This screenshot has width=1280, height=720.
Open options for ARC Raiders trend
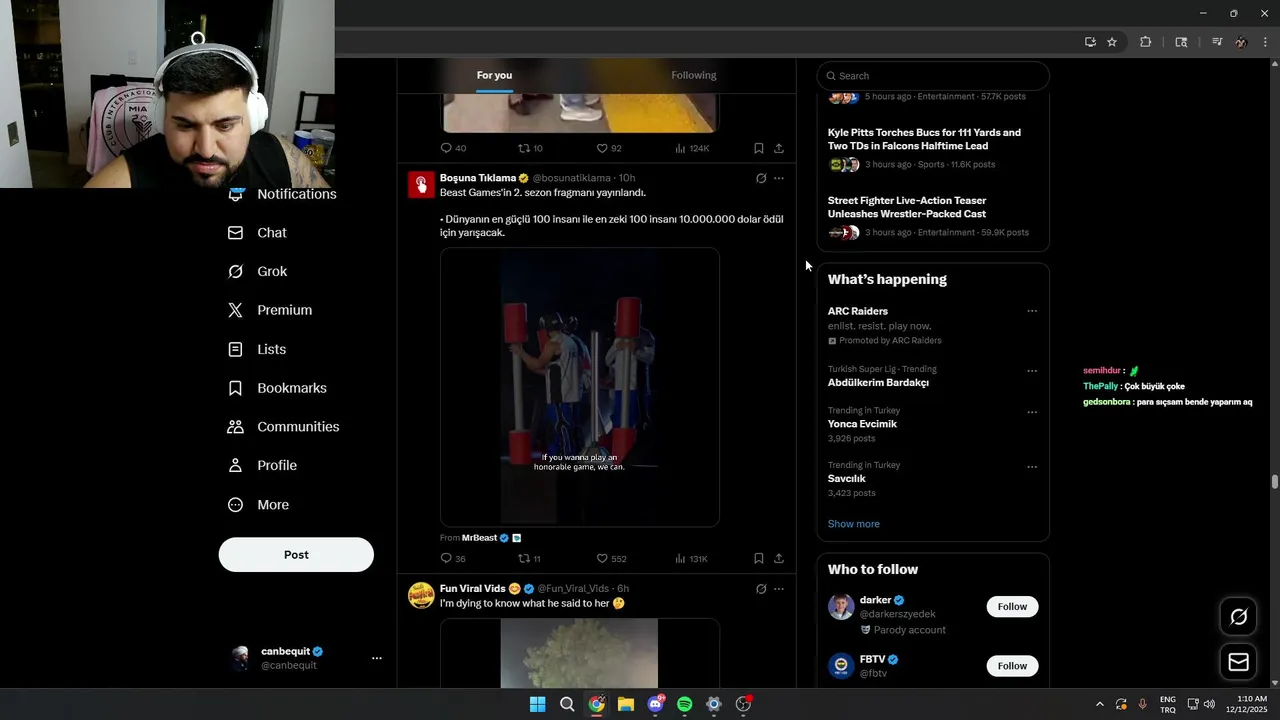(x=1032, y=311)
